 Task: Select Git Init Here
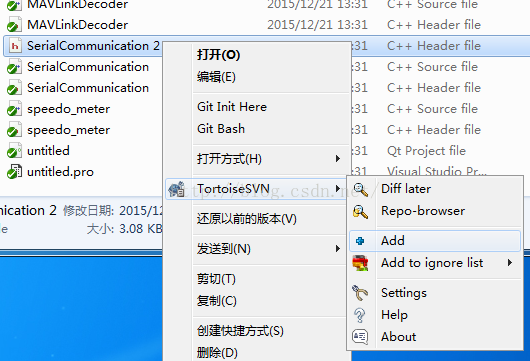point(232,107)
